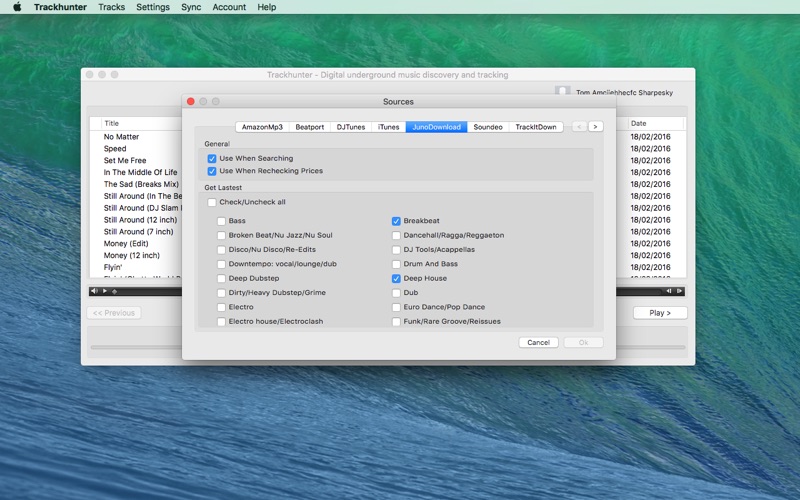Viewport: 800px width, 500px height.
Task: Open the Tracks menu
Action: tap(112, 7)
